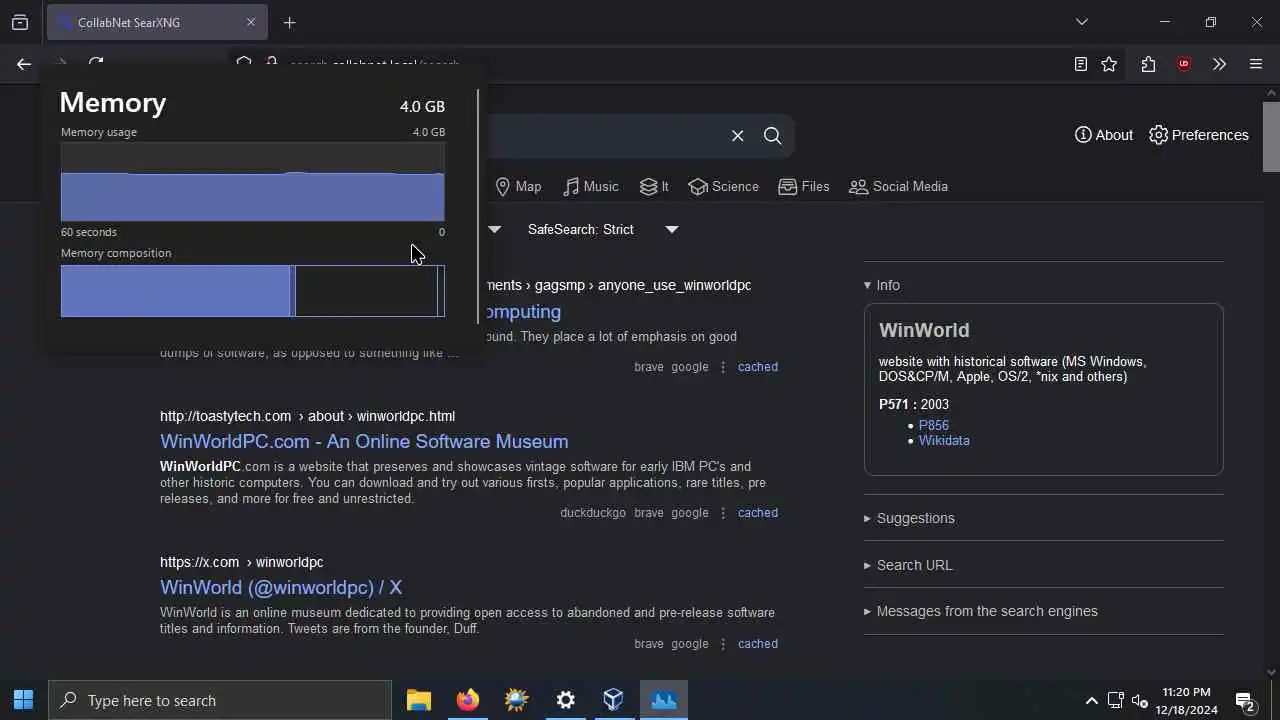This screenshot has height=720, width=1280.
Task: Switch to the Map category
Action: pos(518,186)
